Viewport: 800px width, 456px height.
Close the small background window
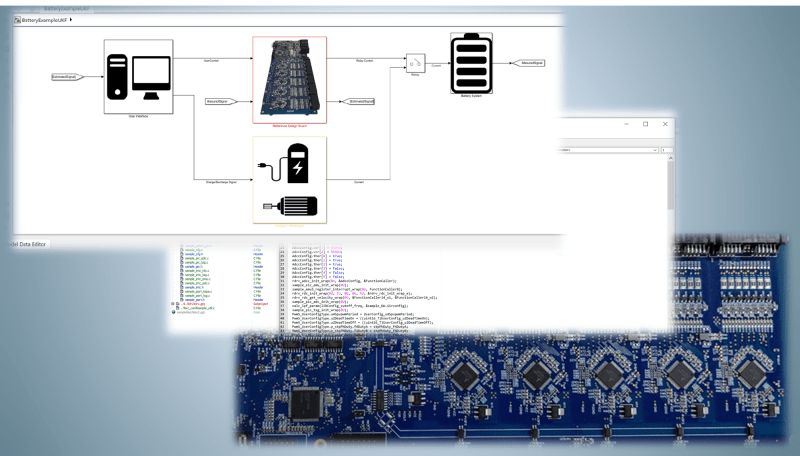coord(664,124)
